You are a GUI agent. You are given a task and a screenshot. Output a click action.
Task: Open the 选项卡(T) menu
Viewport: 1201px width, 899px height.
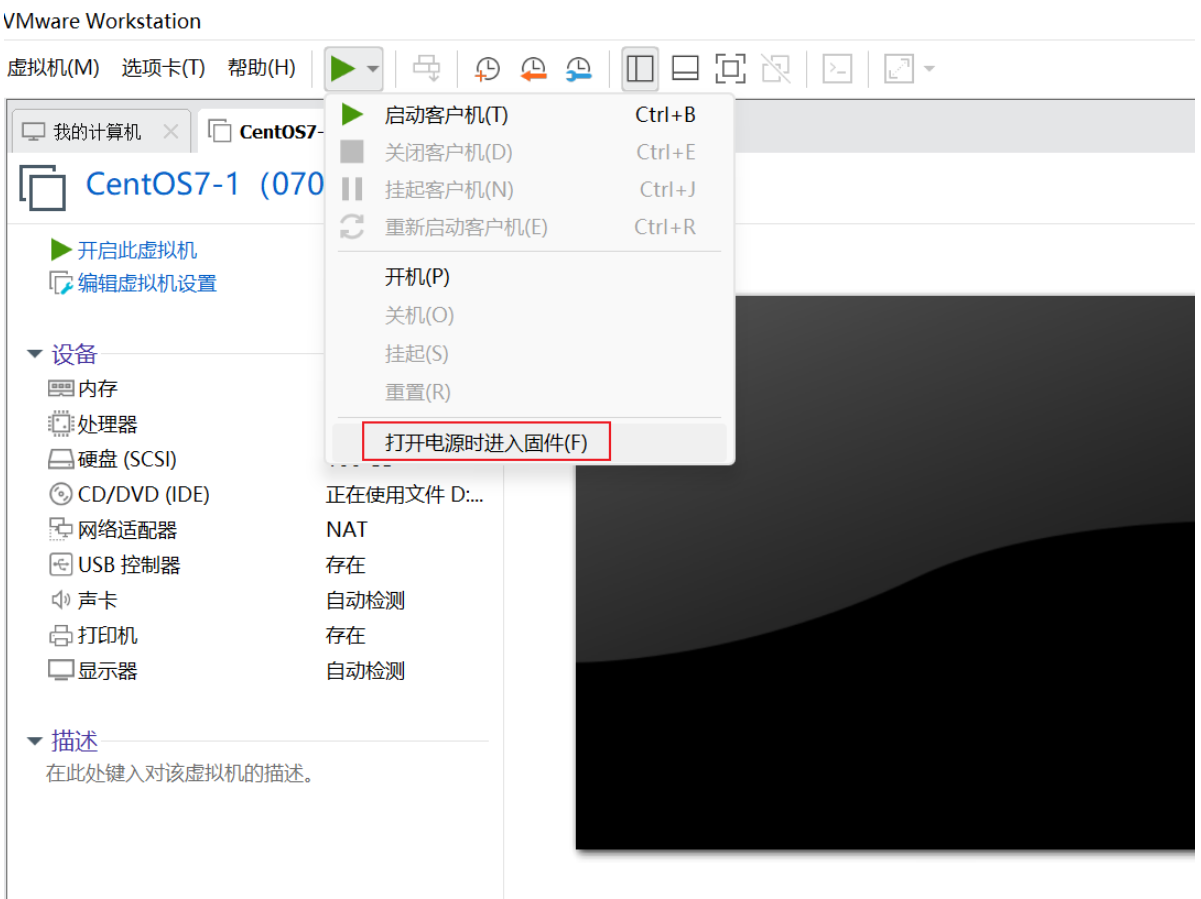click(163, 68)
